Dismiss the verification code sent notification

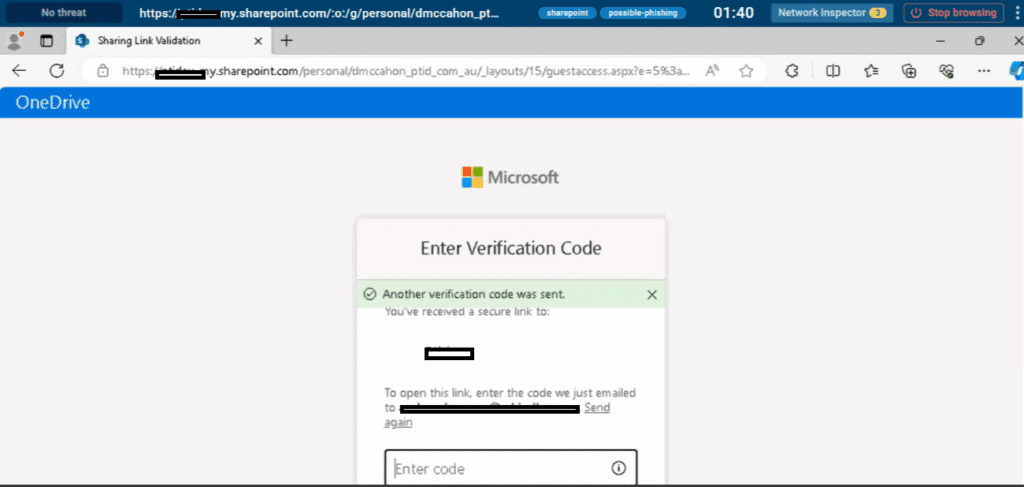(652, 294)
